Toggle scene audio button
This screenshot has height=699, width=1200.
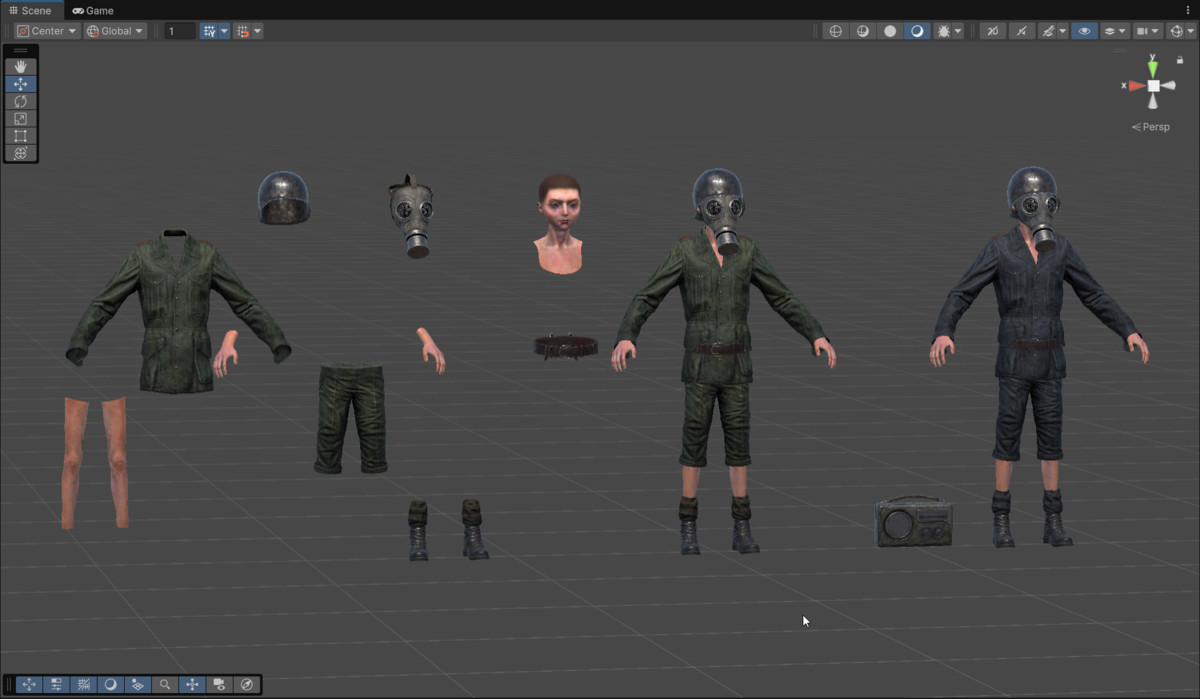pyautogui.click(x=1020, y=31)
